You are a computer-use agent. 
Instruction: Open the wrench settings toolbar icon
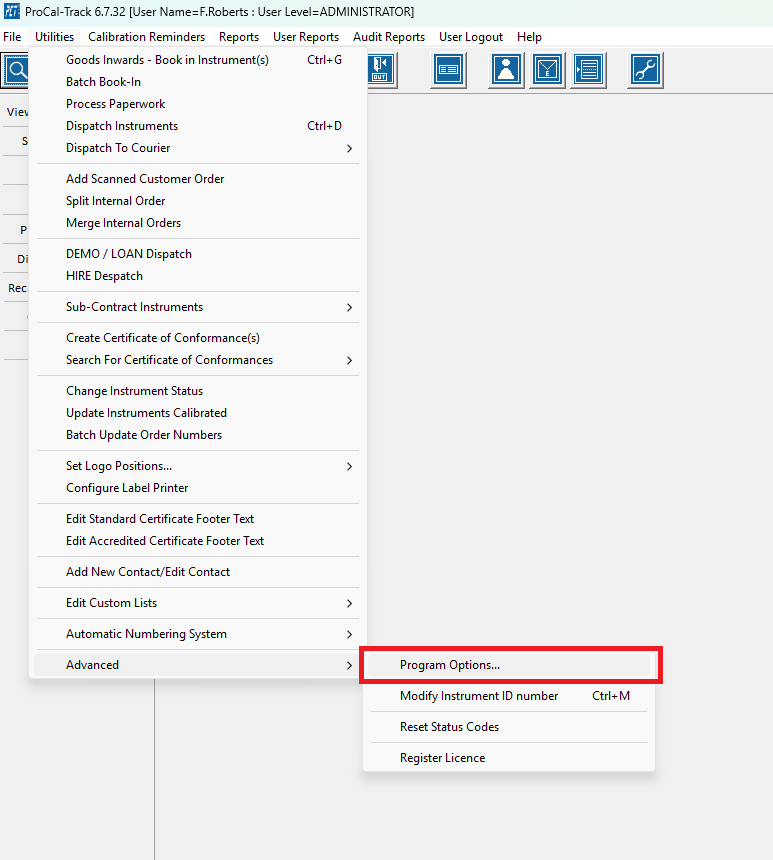coord(645,70)
